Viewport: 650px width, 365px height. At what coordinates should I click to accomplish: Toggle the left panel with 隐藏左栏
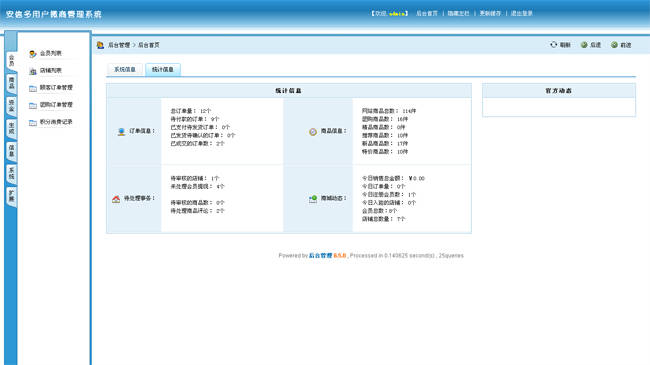coord(458,13)
